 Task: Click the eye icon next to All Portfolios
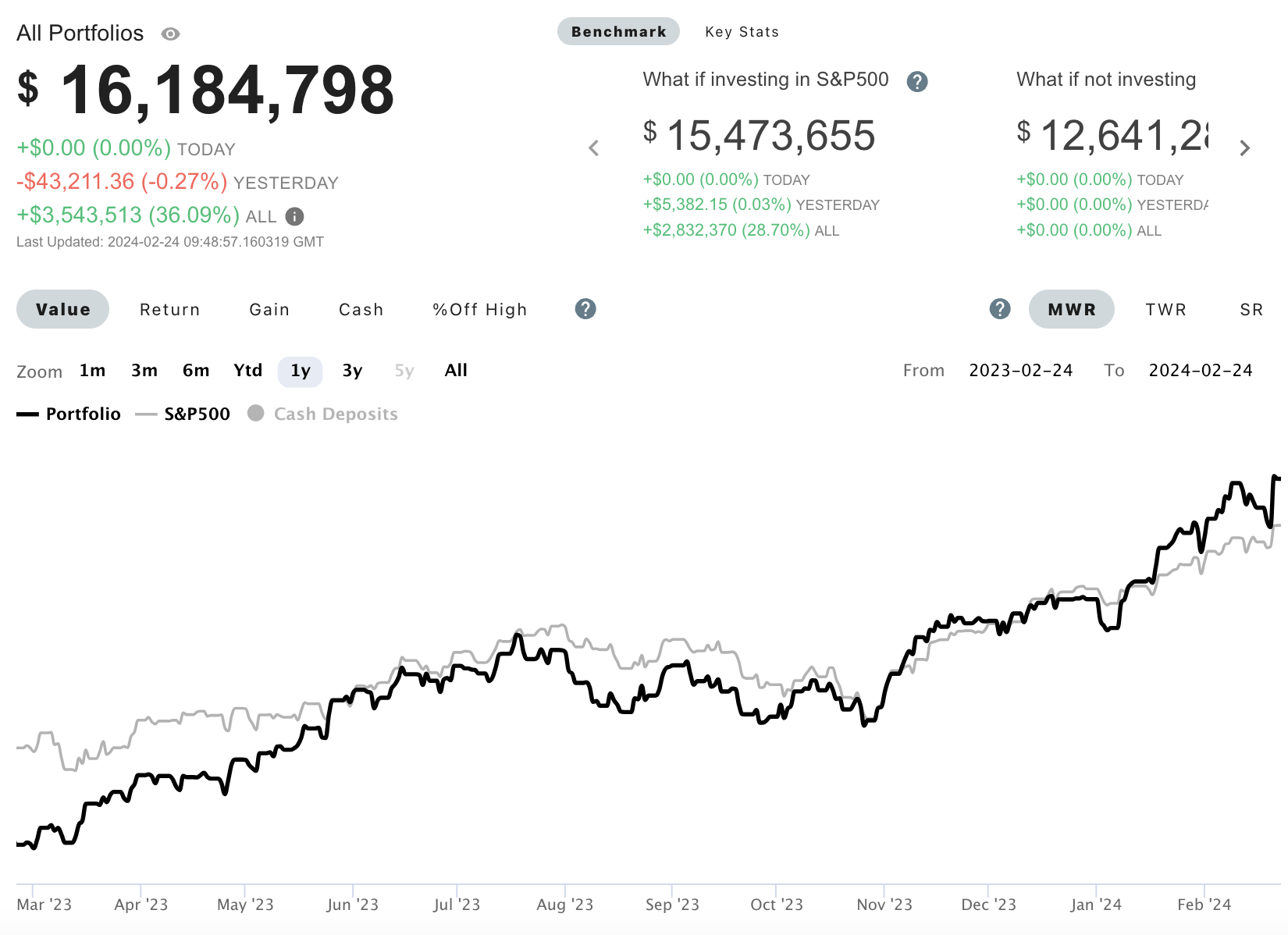tap(170, 34)
